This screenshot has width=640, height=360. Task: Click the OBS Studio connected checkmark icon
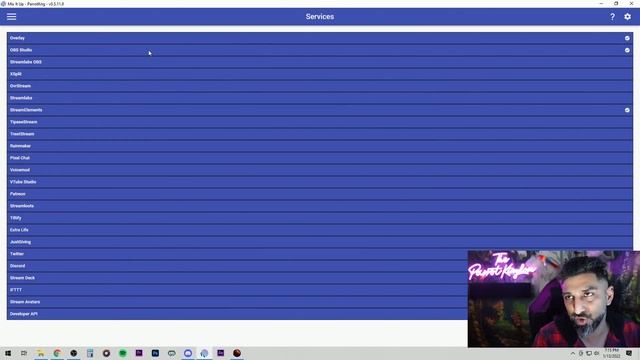click(x=627, y=50)
